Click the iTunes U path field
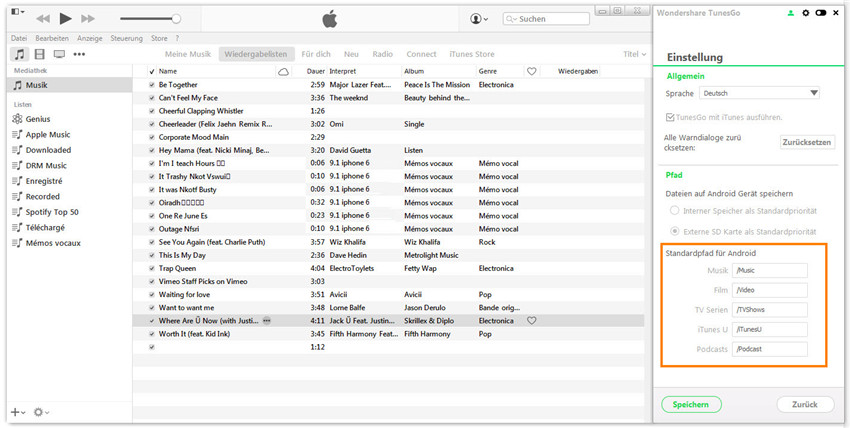This screenshot has height=428, width=850. point(770,329)
